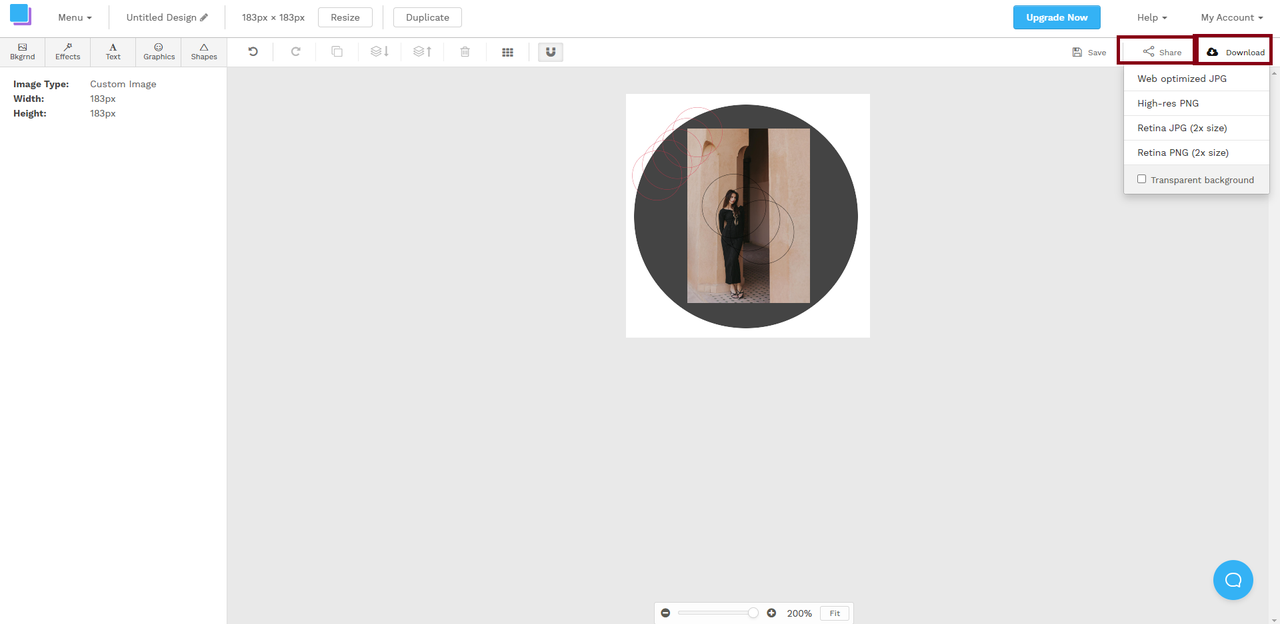Open the Bkgrnd panel
This screenshot has width=1280, height=624.
coord(22,52)
